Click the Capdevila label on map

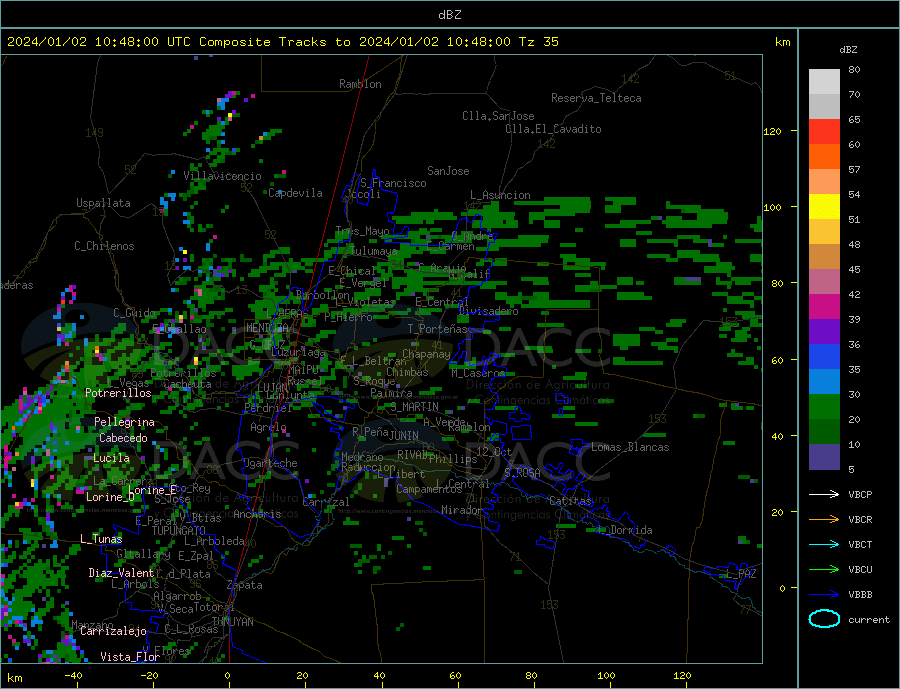coord(296,193)
